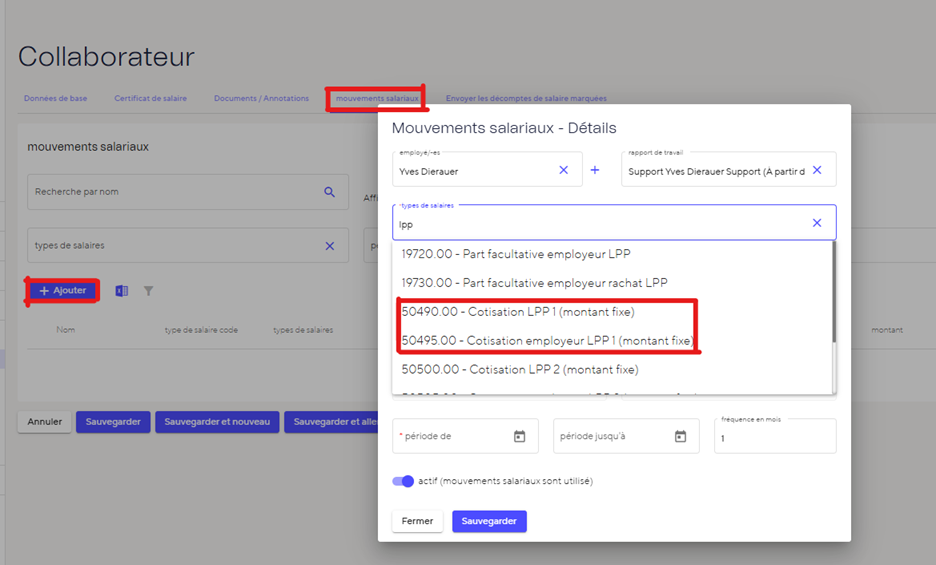Click the Ajouter button

coord(62,291)
